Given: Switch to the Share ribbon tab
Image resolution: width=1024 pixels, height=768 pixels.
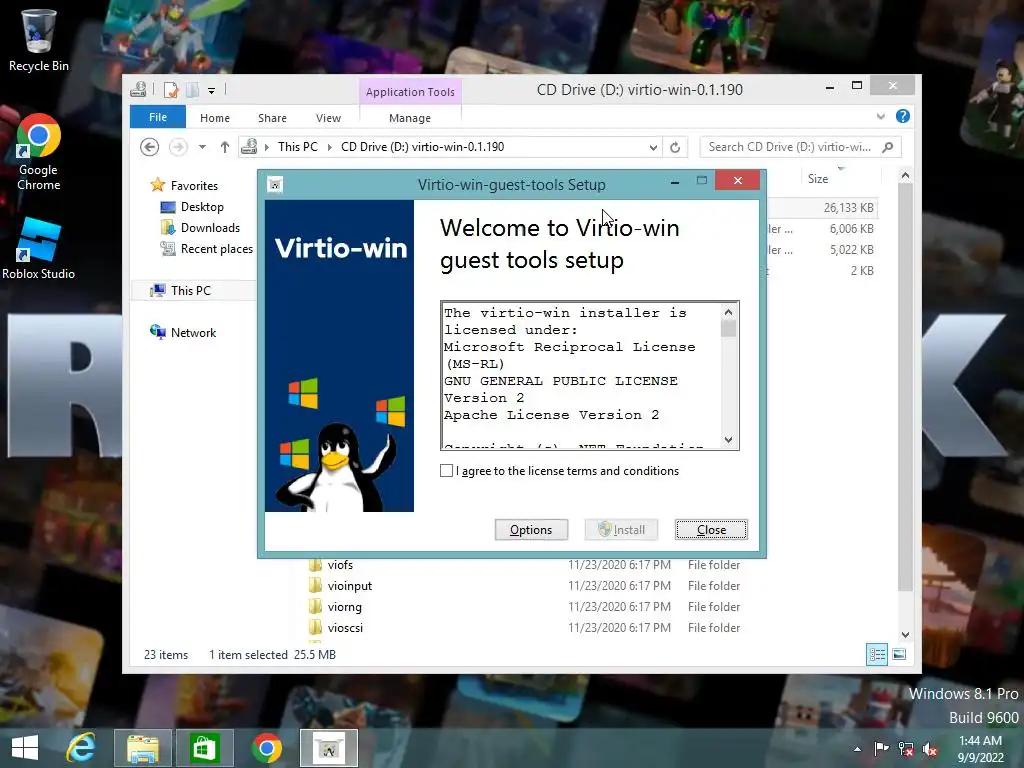Looking at the screenshot, I should coord(272,118).
